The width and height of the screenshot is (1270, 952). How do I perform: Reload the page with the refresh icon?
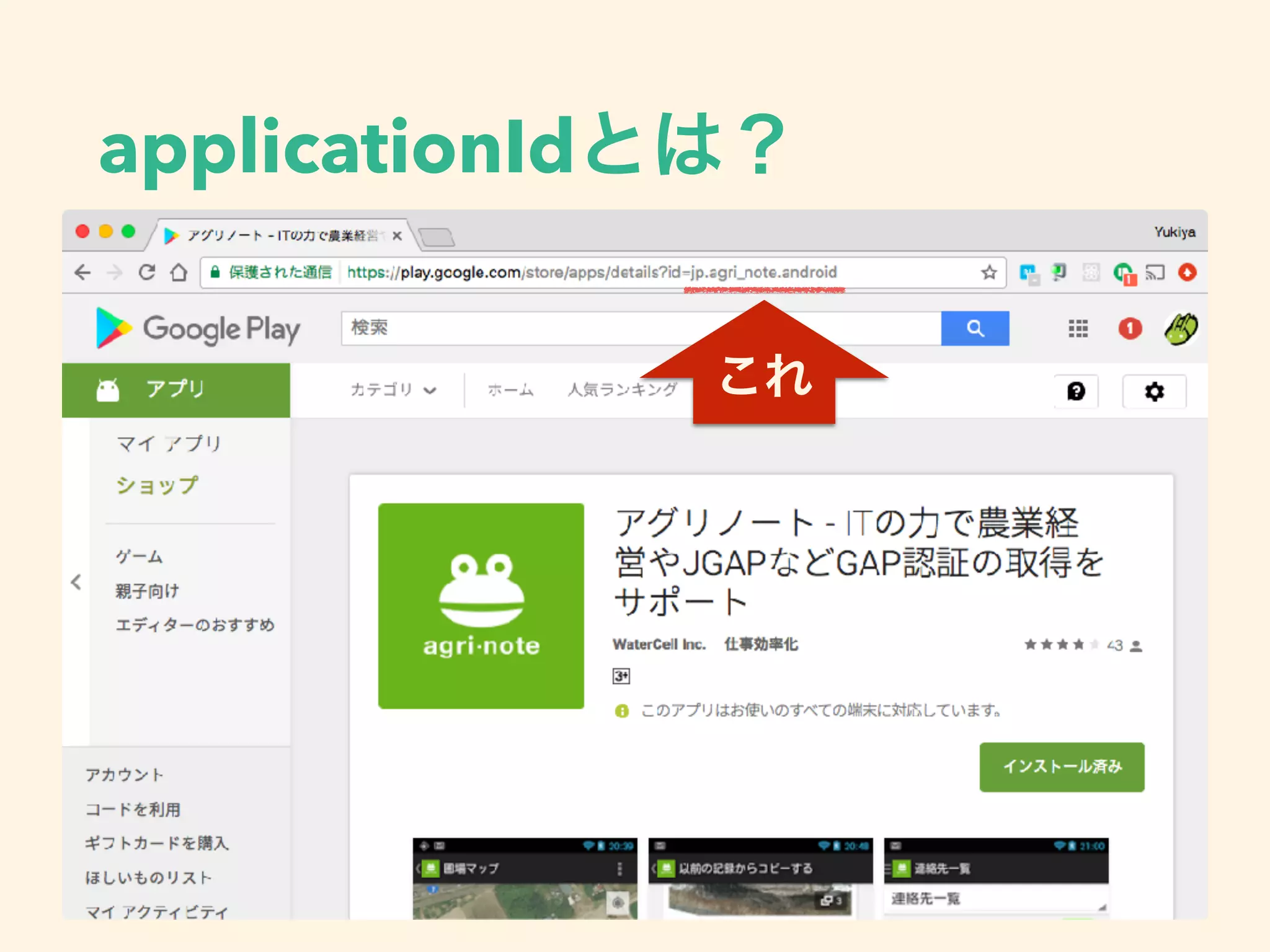coord(147,272)
